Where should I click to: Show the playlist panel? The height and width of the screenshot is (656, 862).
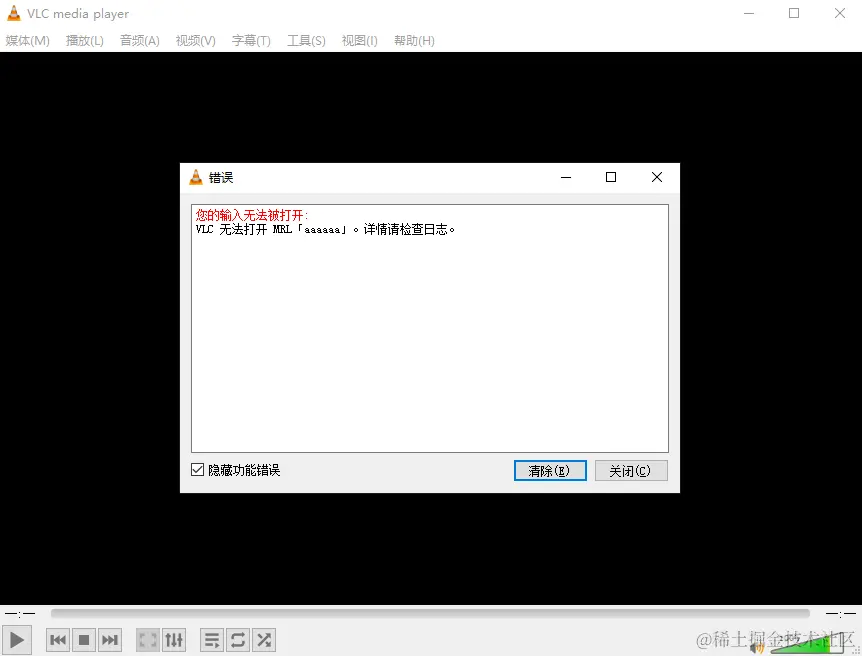pyautogui.click(x=212, y=640)
